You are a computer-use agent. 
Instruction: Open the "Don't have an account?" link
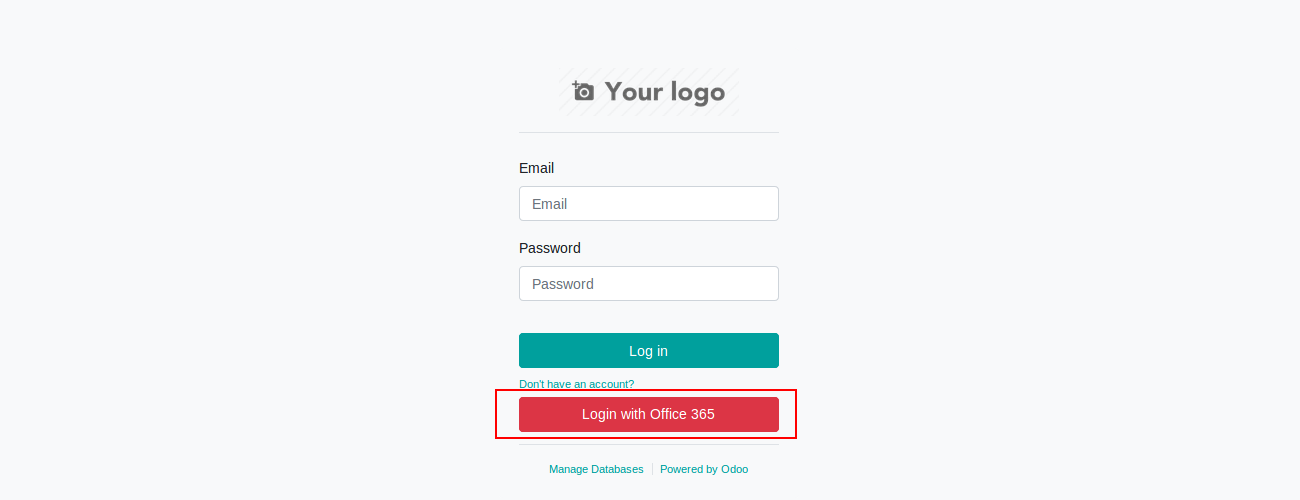576,384
